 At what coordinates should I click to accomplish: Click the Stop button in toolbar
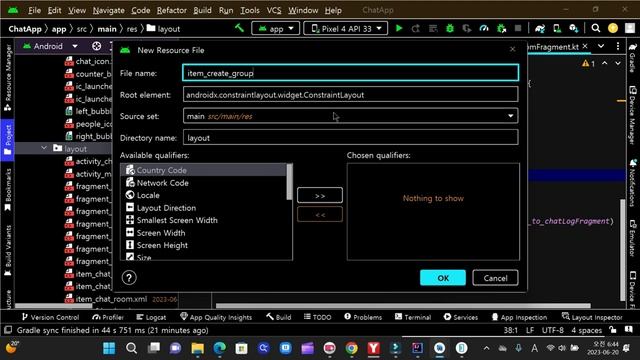pyautogui.click(x=518, y=28)
